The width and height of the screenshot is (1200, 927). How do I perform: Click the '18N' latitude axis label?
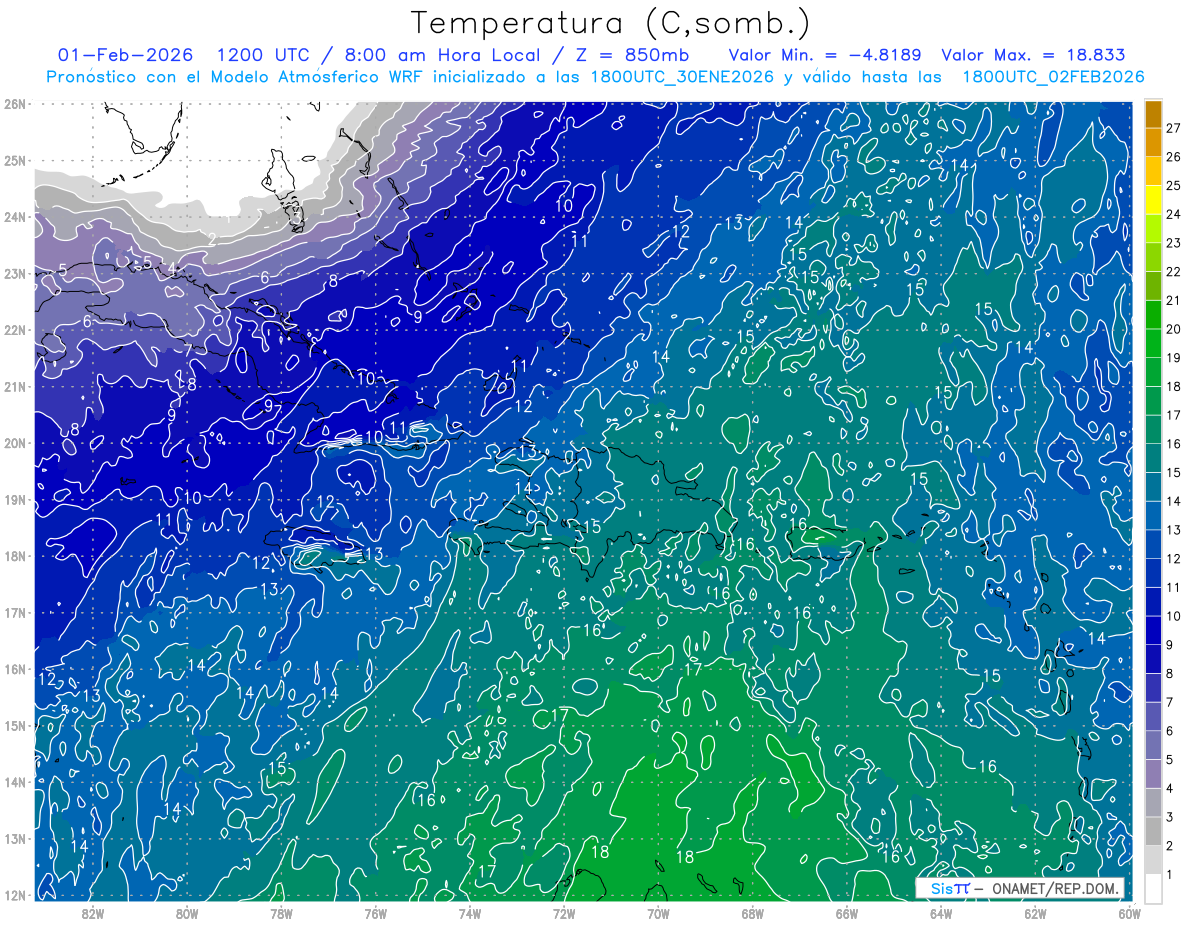tap(15, 556)
